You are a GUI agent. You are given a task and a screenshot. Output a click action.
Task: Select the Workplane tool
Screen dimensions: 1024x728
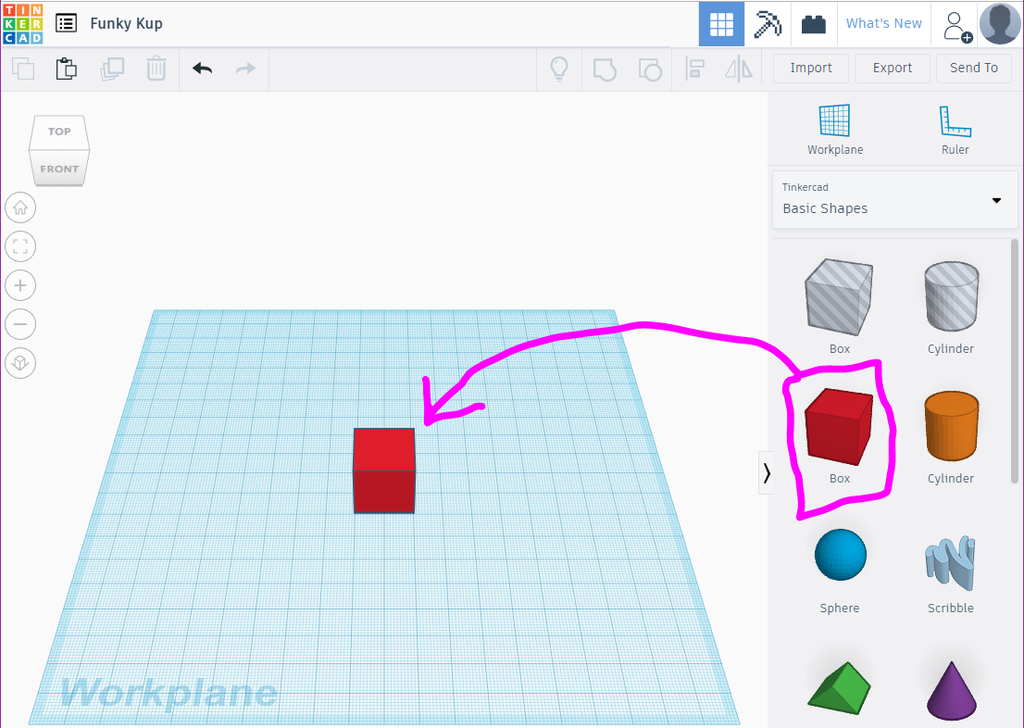tap(835, 129)
